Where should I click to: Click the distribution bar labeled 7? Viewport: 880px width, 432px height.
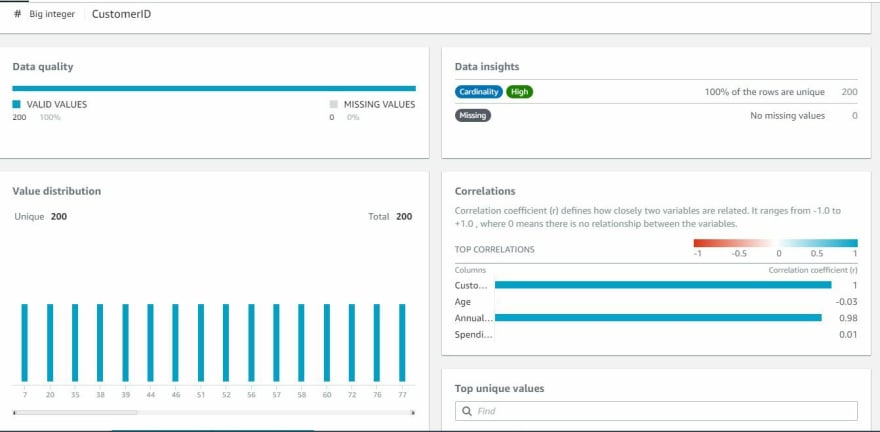[24, 343]
